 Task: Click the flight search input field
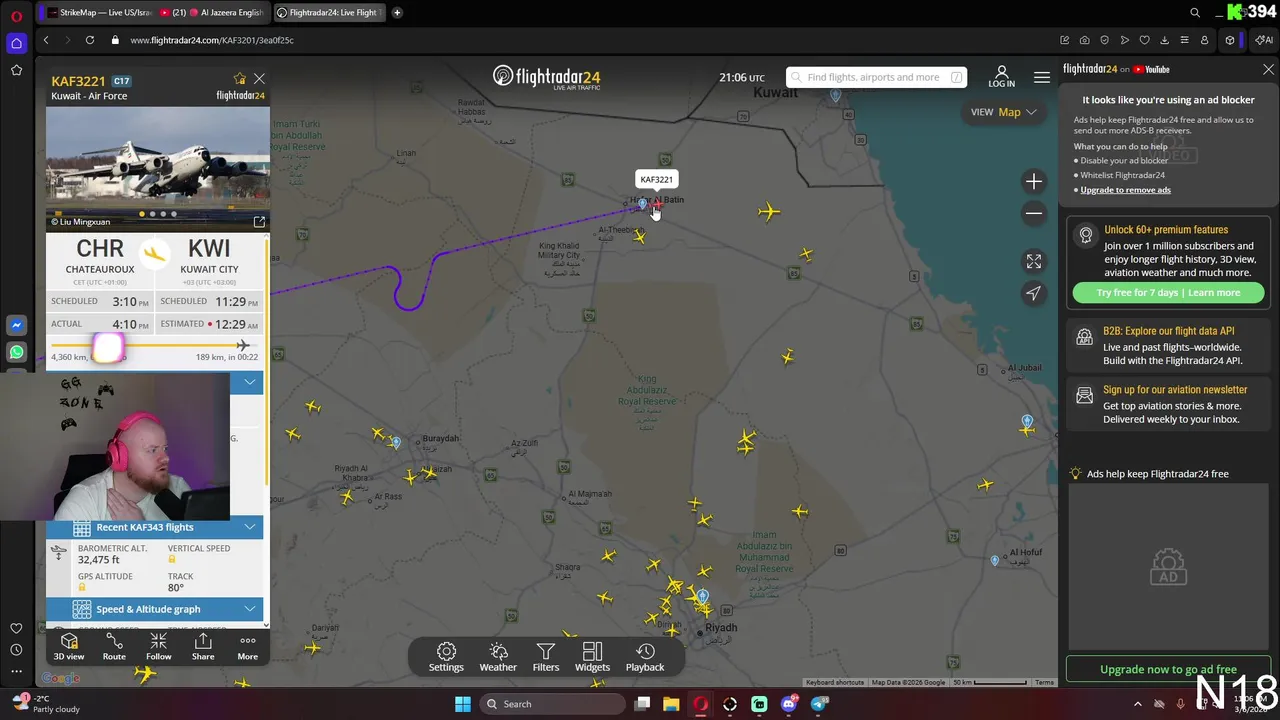(x=876, y=77)
